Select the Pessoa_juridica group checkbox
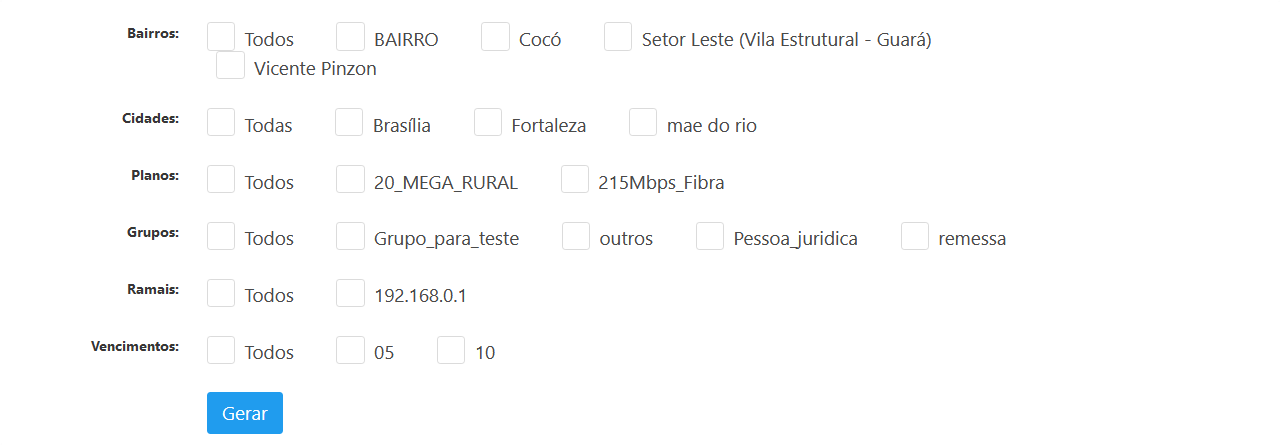This screenshot has height=445, width=1280. point(710,237)
